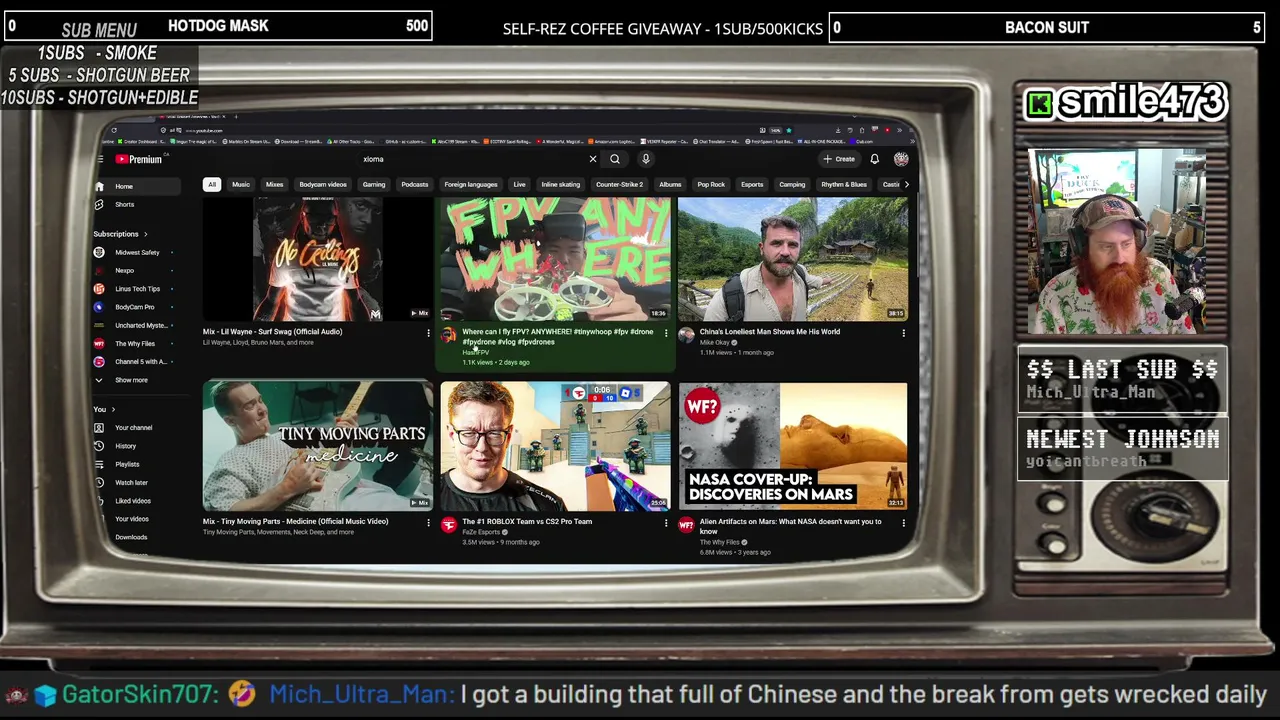Select the Music filter chip

241,184
